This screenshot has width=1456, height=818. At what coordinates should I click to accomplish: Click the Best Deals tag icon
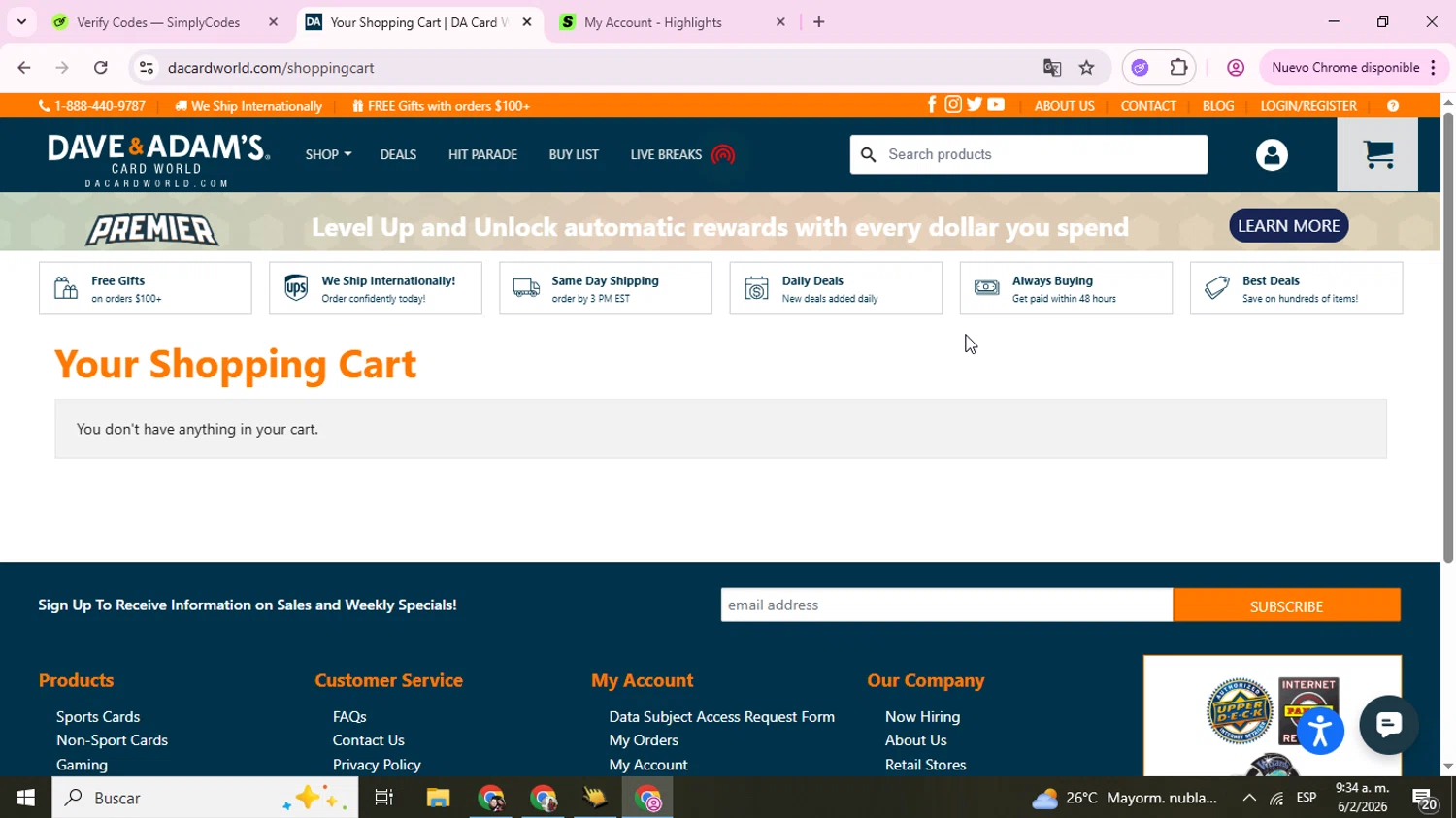[x=1216, y=288]
